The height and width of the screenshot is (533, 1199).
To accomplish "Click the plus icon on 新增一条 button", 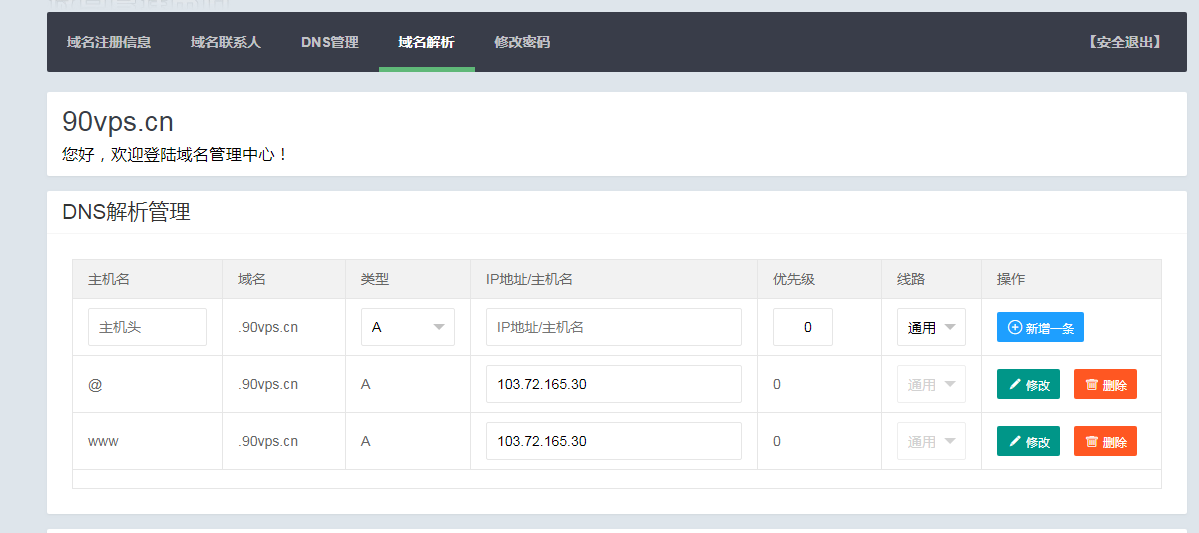I will (x=1015, y=328).
